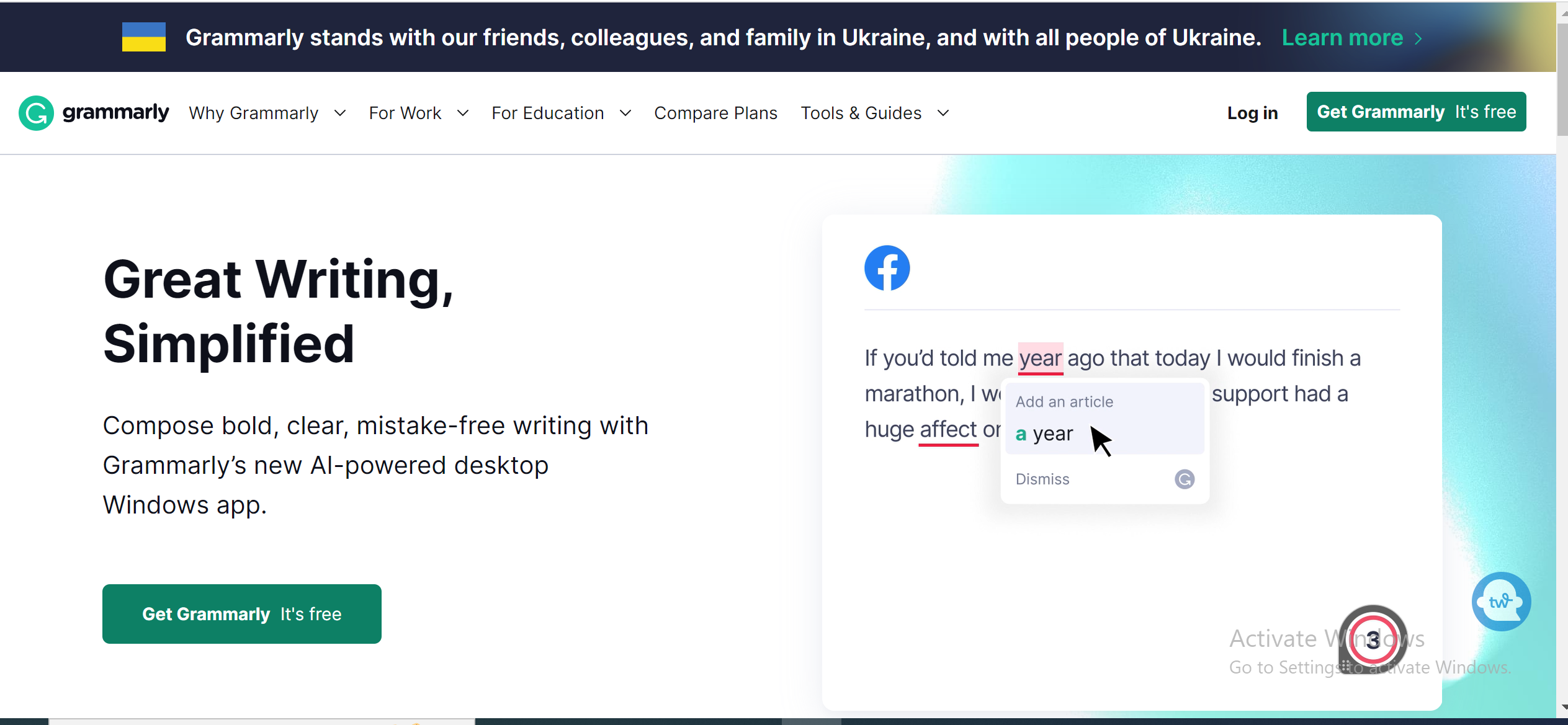Go to Compare Plans page
1568x725 pixels.
pyautogui.click(x=715, y=113)
